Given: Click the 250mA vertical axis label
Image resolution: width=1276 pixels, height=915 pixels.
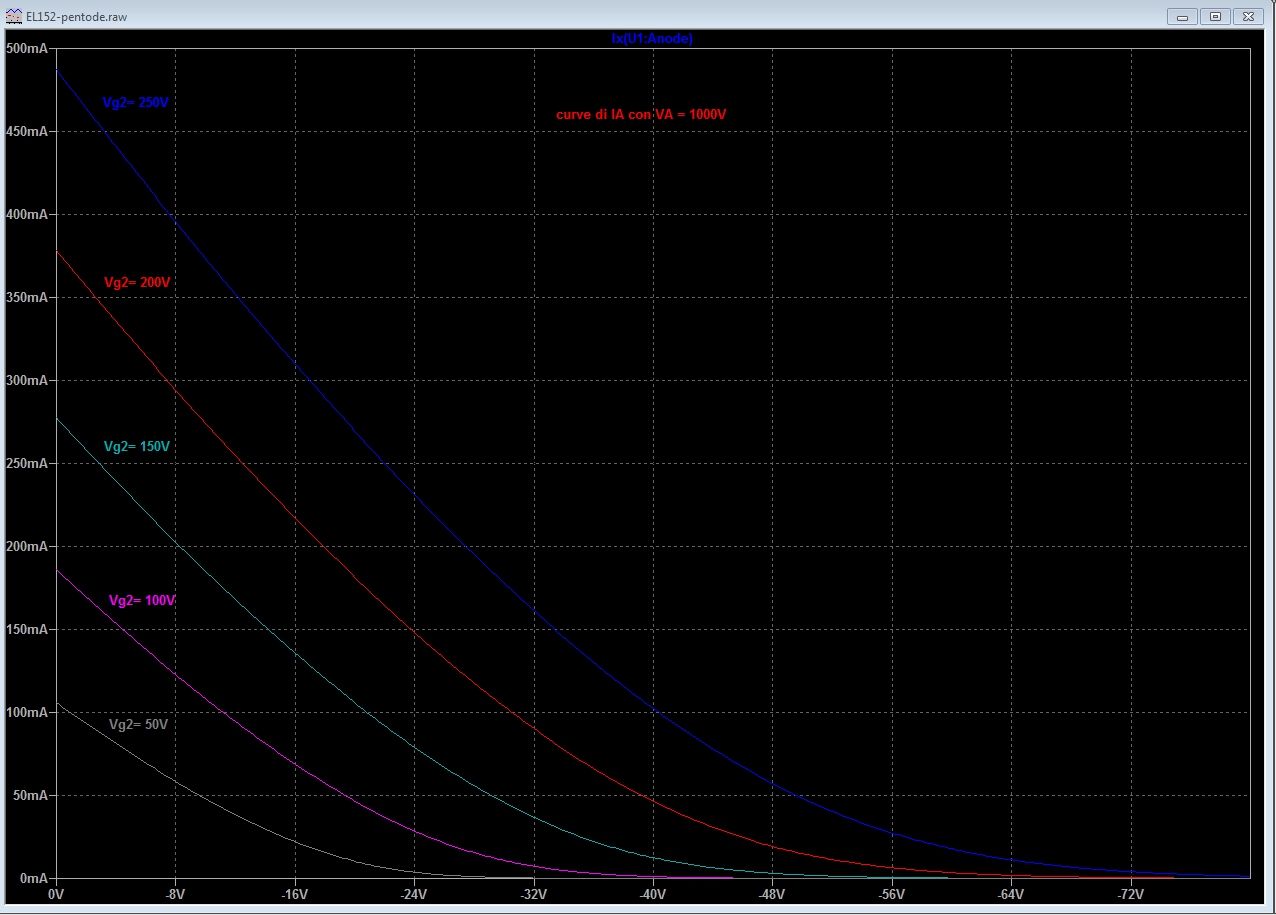Looking at the screenshot, I should point(26,464).
